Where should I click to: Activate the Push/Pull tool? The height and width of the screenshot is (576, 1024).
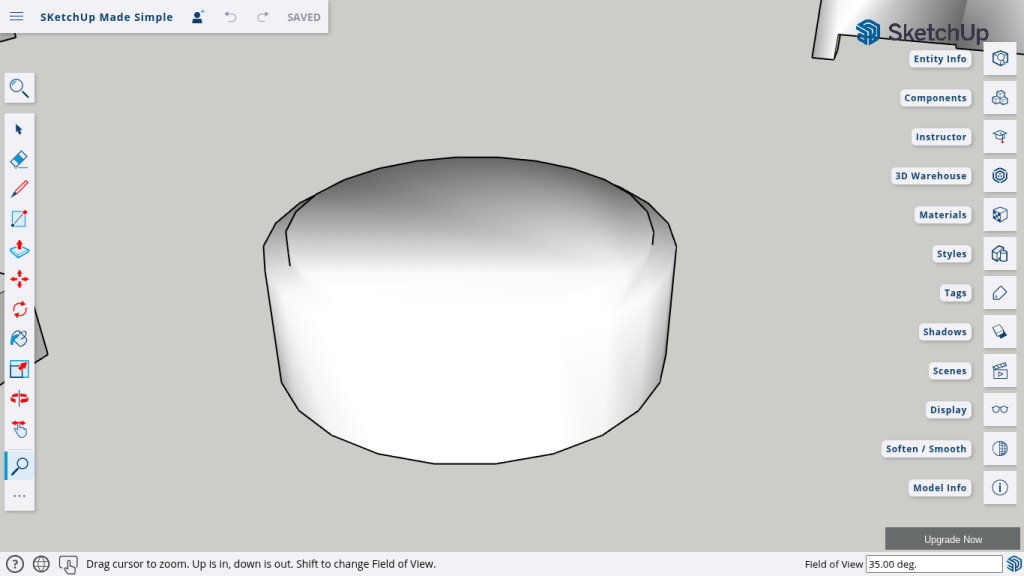[x=19, y=249]
